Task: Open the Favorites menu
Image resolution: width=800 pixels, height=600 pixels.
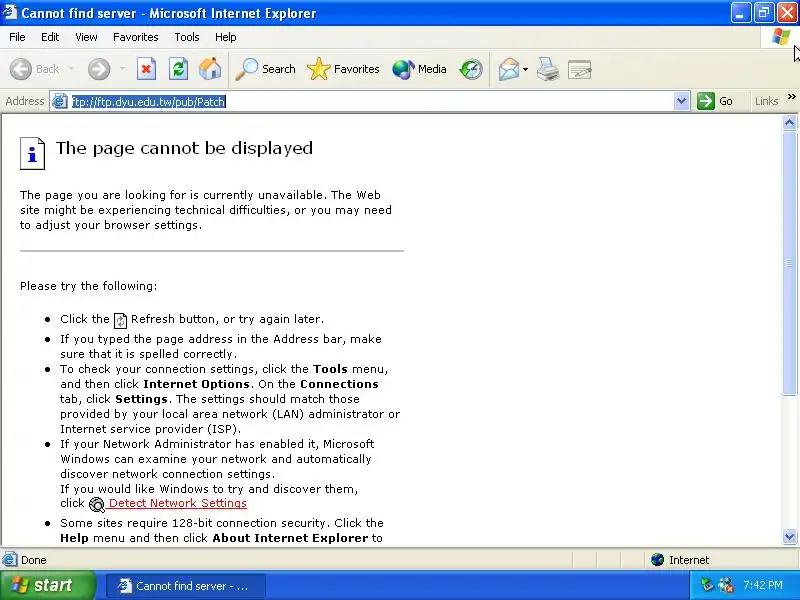Action: tap(136, 37)
